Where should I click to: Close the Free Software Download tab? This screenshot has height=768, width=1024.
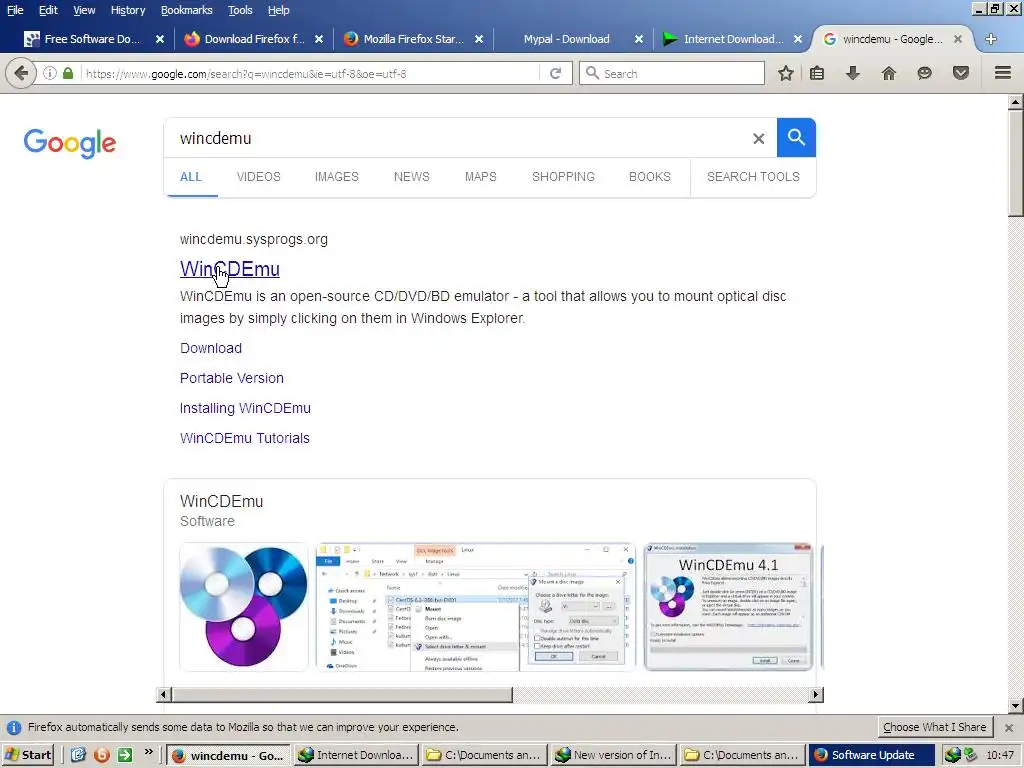[159, 39]
